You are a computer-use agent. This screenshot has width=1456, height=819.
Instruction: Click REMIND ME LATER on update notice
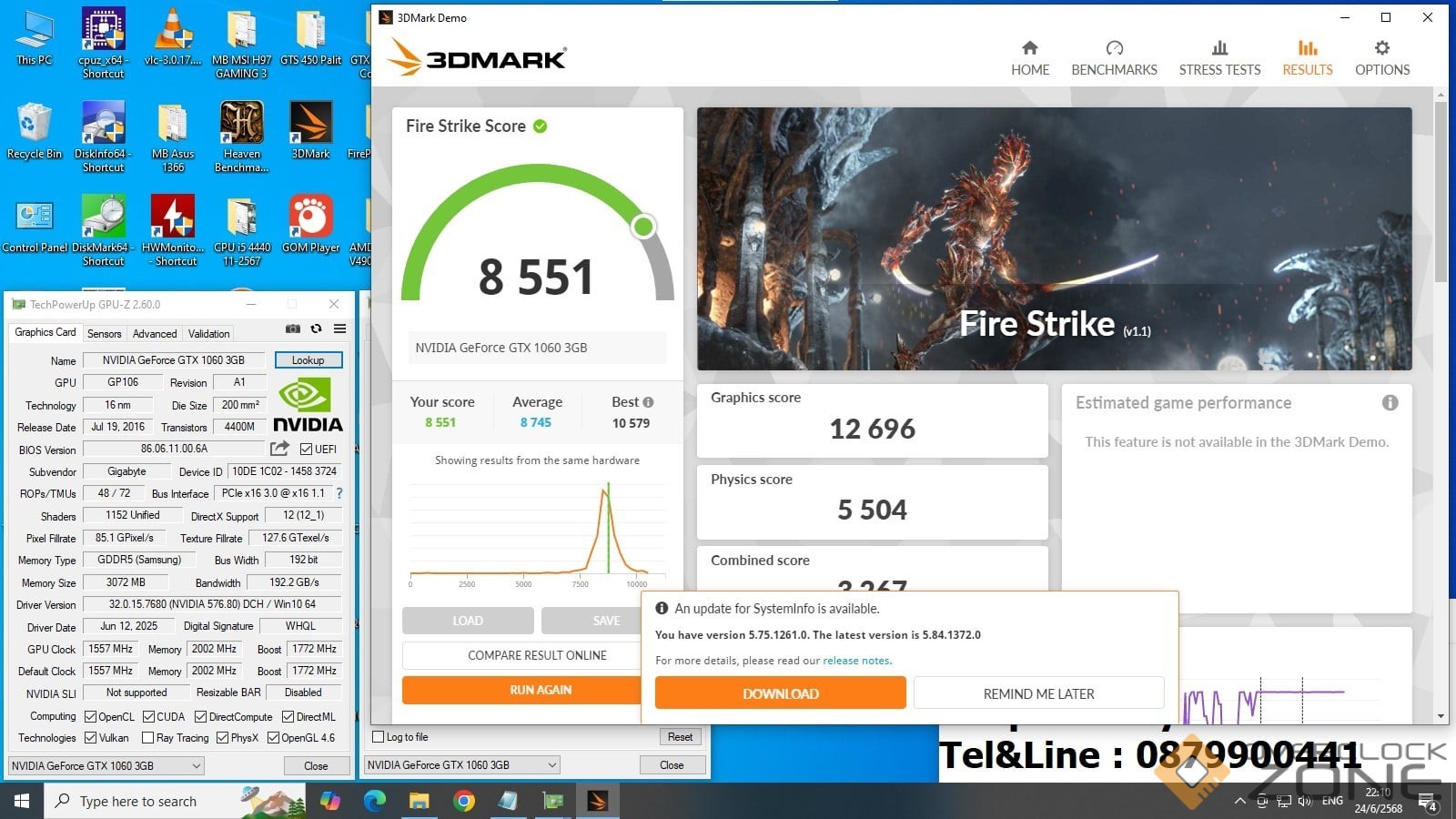point(1039,693)
